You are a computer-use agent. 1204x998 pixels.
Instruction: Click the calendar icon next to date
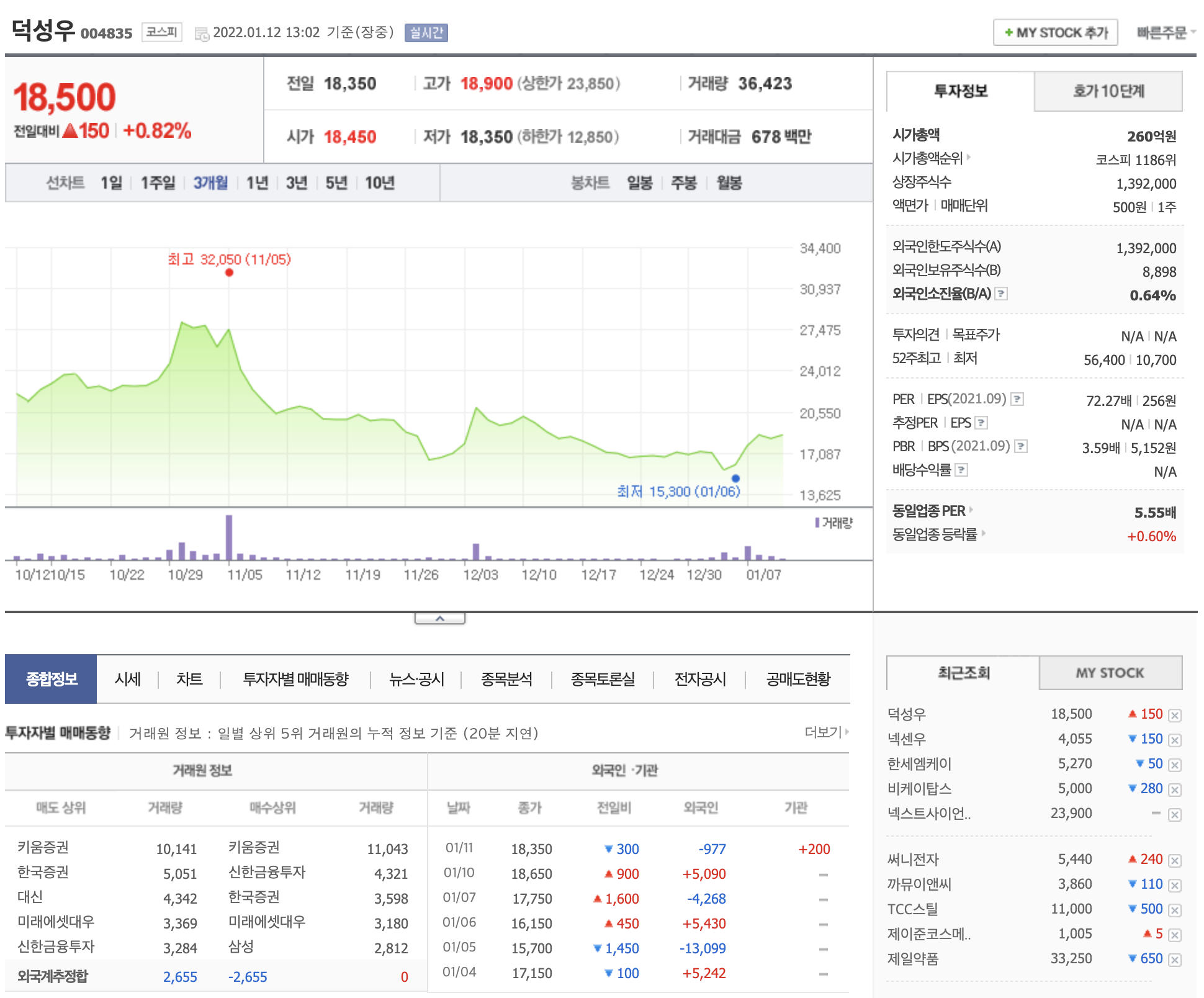coord(202,34)
